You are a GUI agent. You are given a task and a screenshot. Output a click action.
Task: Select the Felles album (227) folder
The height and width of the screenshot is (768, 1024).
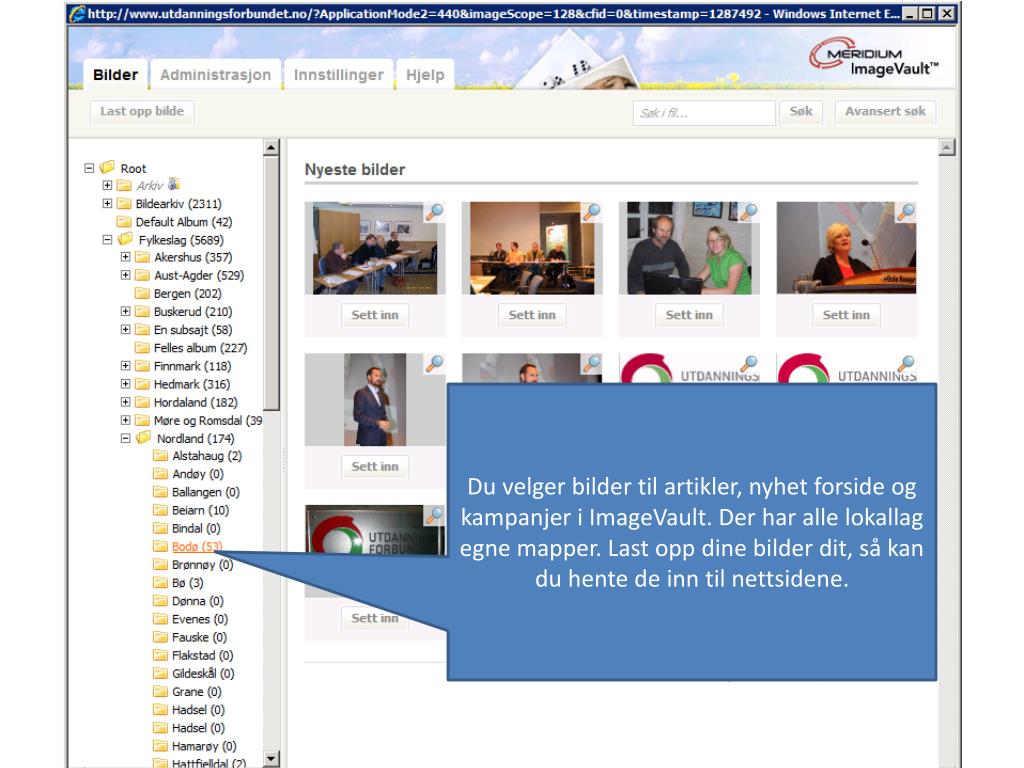tap(200, 348)
